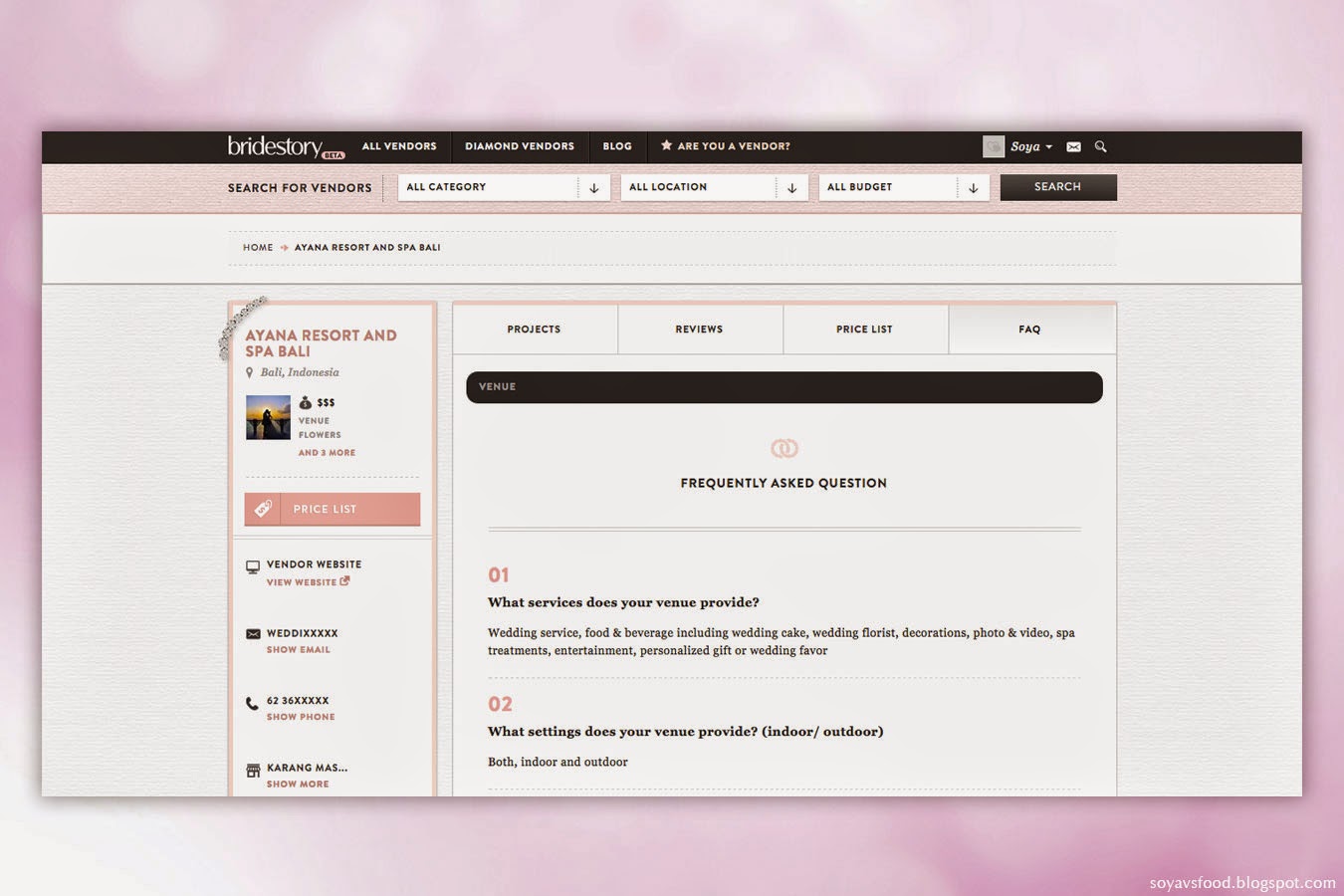Viewport: 1344px width, 896px height.
Task: Click Ayana Resort and Spa Bali breadcrumb text
Action: pyautogui.click(x=367, y=247)
